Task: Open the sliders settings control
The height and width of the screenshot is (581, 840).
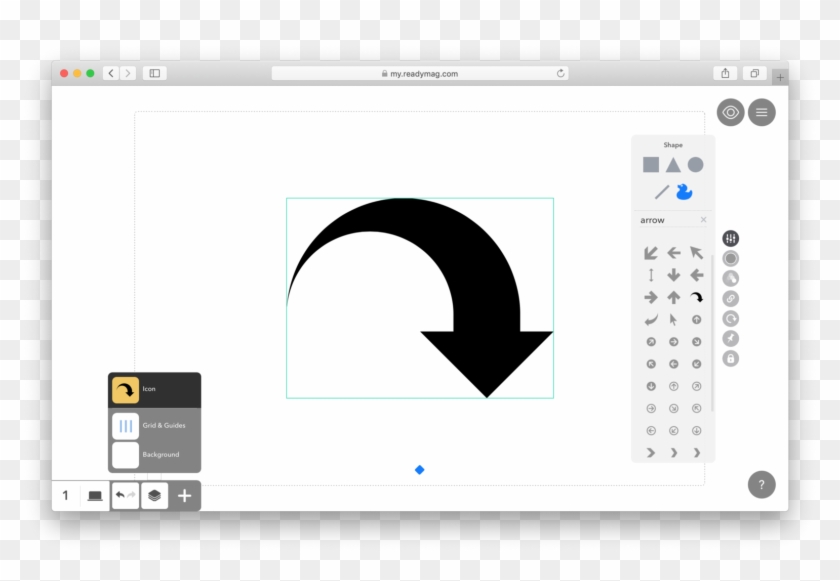Action: (x=730, y=238)
